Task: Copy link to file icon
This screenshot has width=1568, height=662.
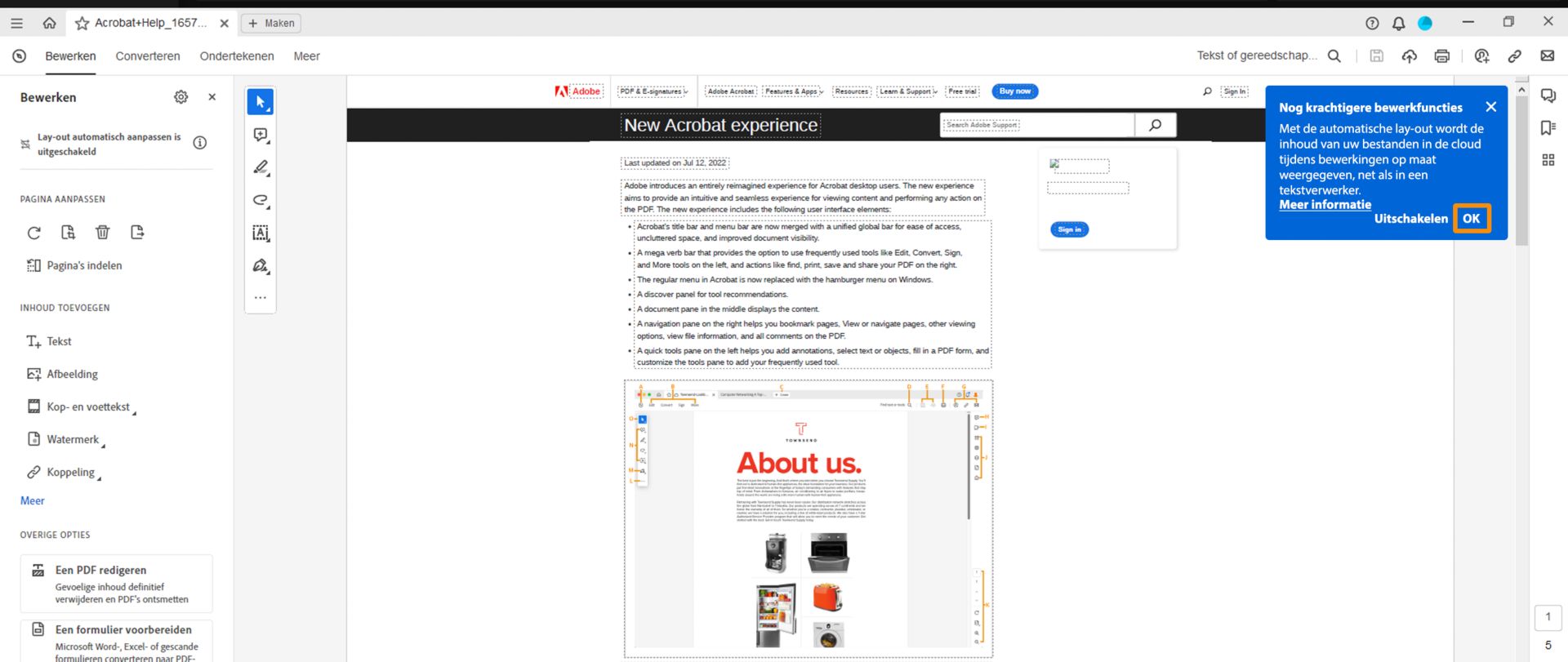Action: tap(1514, 56)
